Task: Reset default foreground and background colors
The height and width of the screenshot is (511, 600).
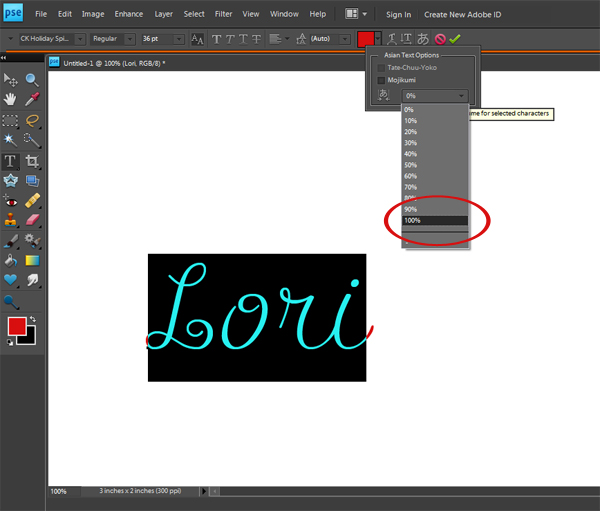Action: [x=10, y=343]
